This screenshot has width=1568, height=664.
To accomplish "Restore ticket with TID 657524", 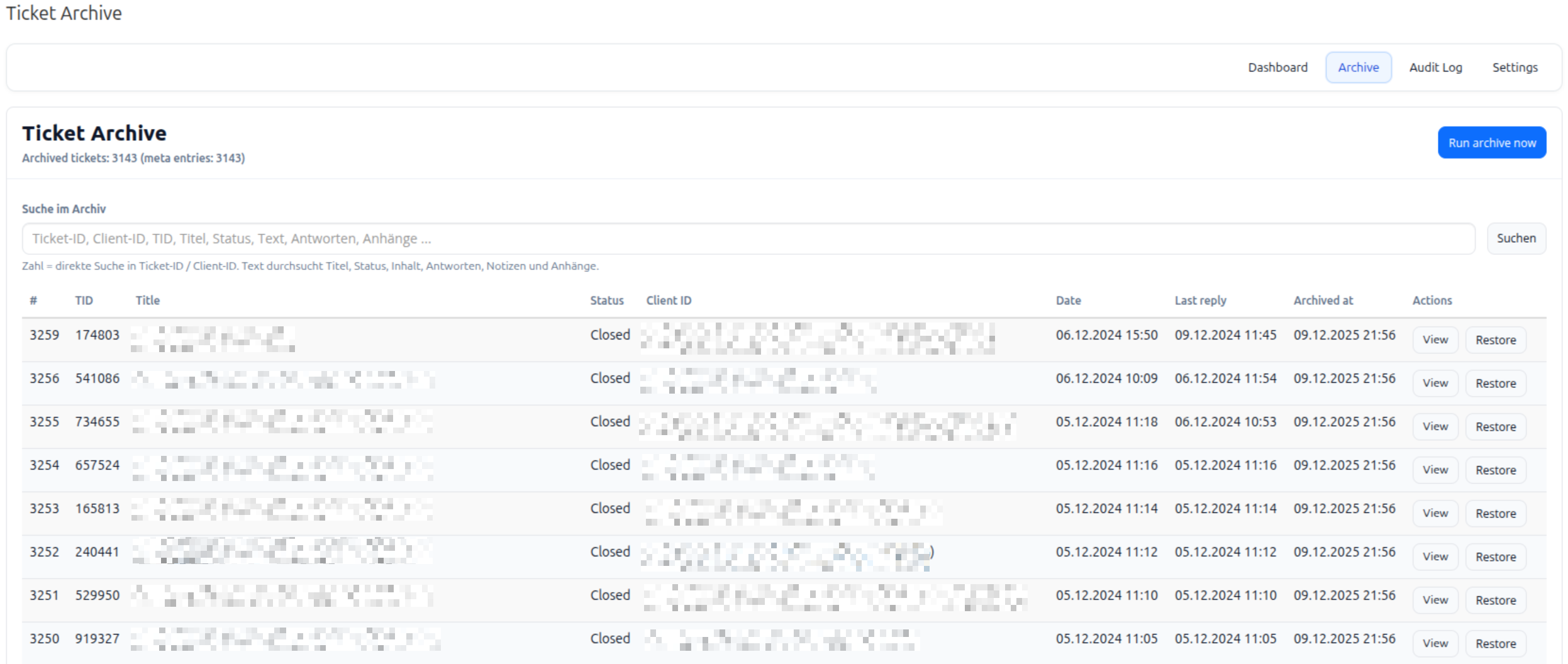I will [x=1495, y=470].
